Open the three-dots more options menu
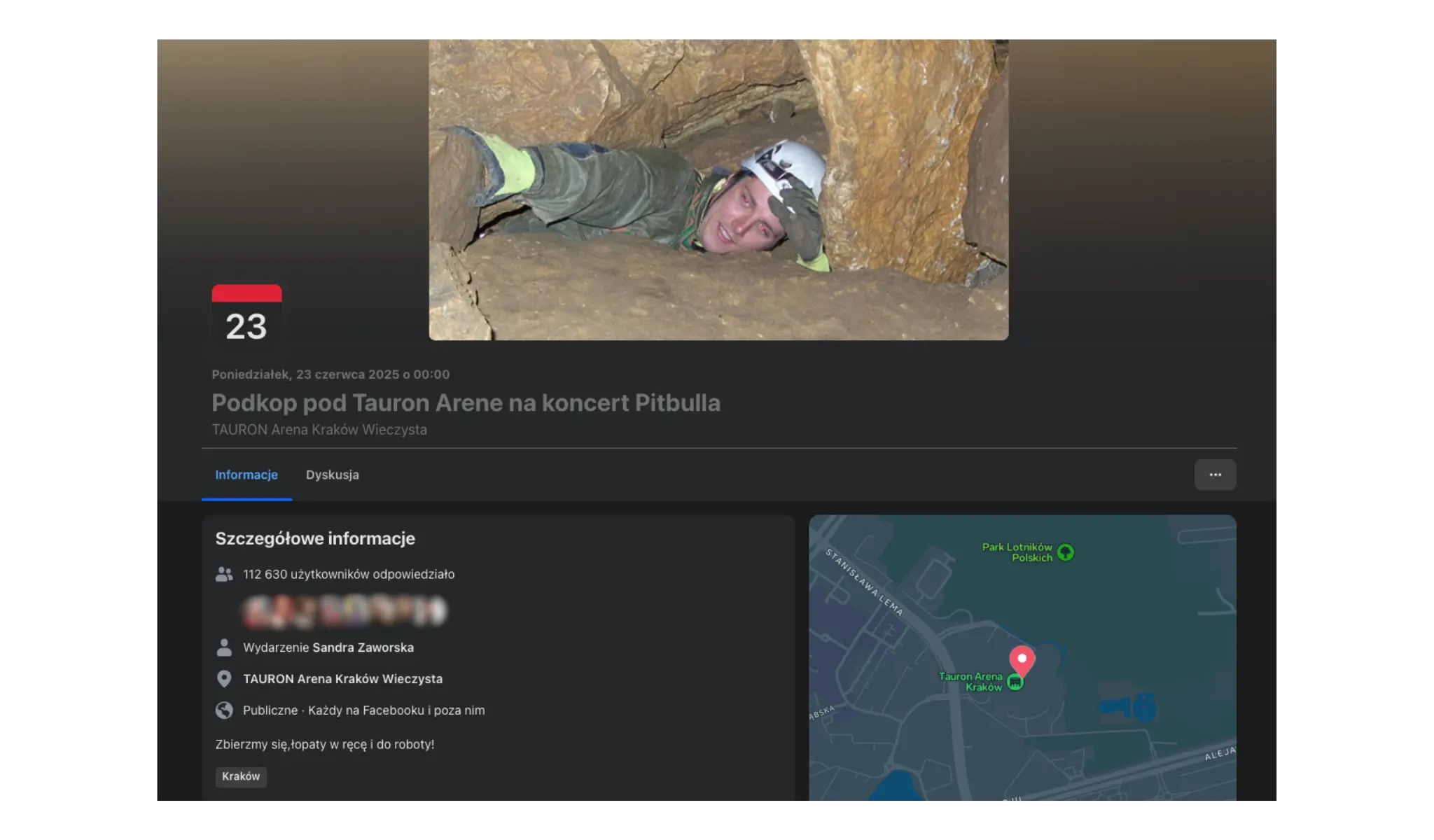This screenshot has width=1434, height=840. click(x=1215, y=475)
